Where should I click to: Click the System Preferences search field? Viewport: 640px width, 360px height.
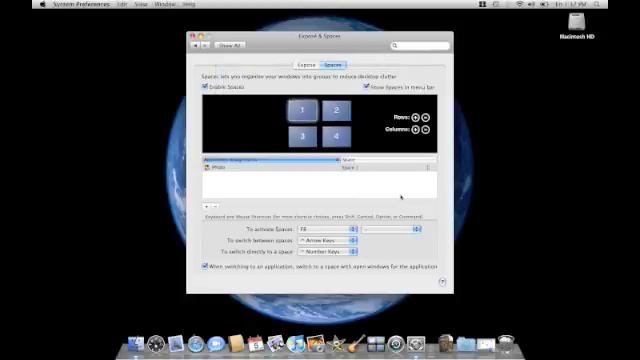pos(420,45)
